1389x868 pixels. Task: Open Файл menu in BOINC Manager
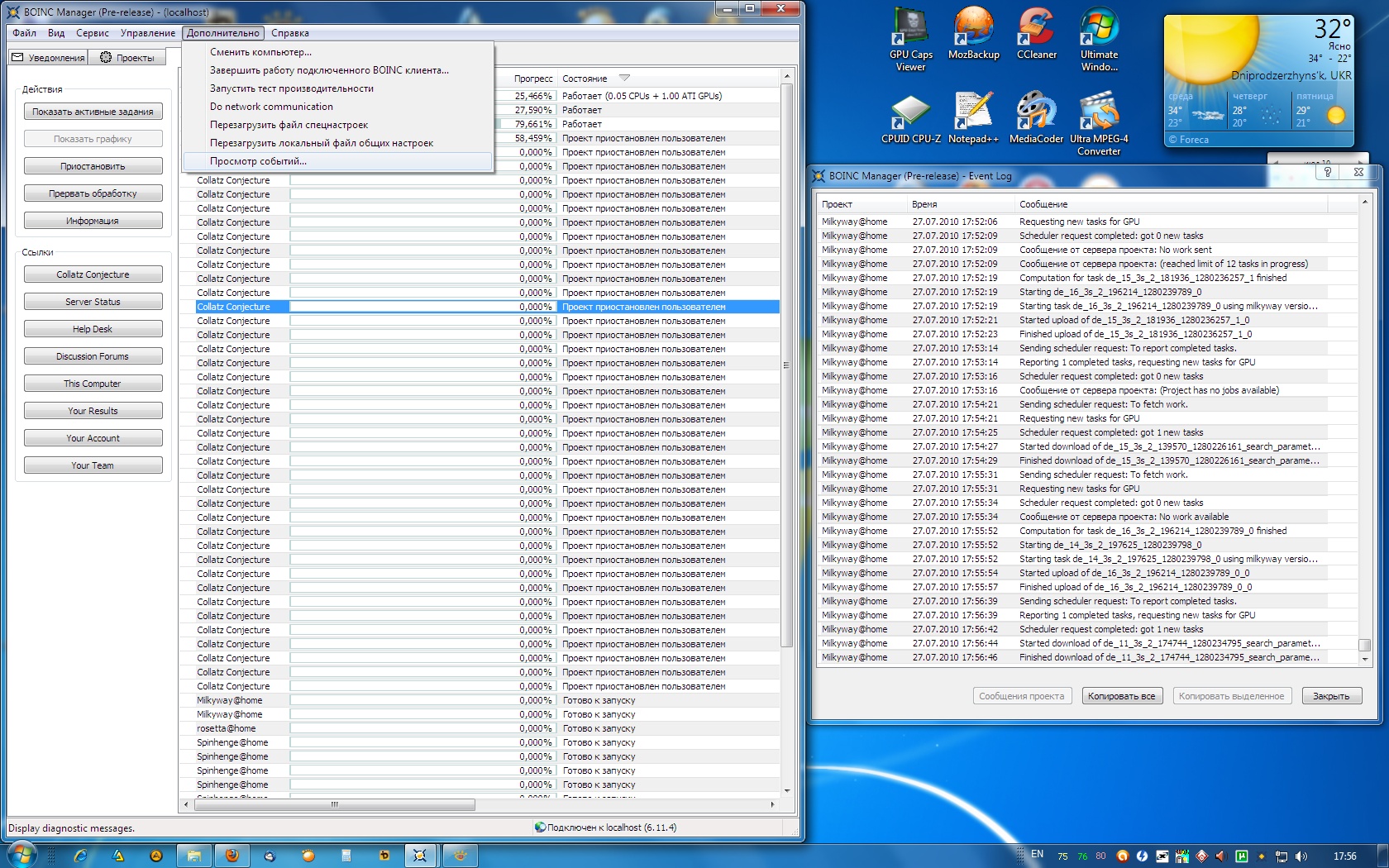click(x=24, y=33)
